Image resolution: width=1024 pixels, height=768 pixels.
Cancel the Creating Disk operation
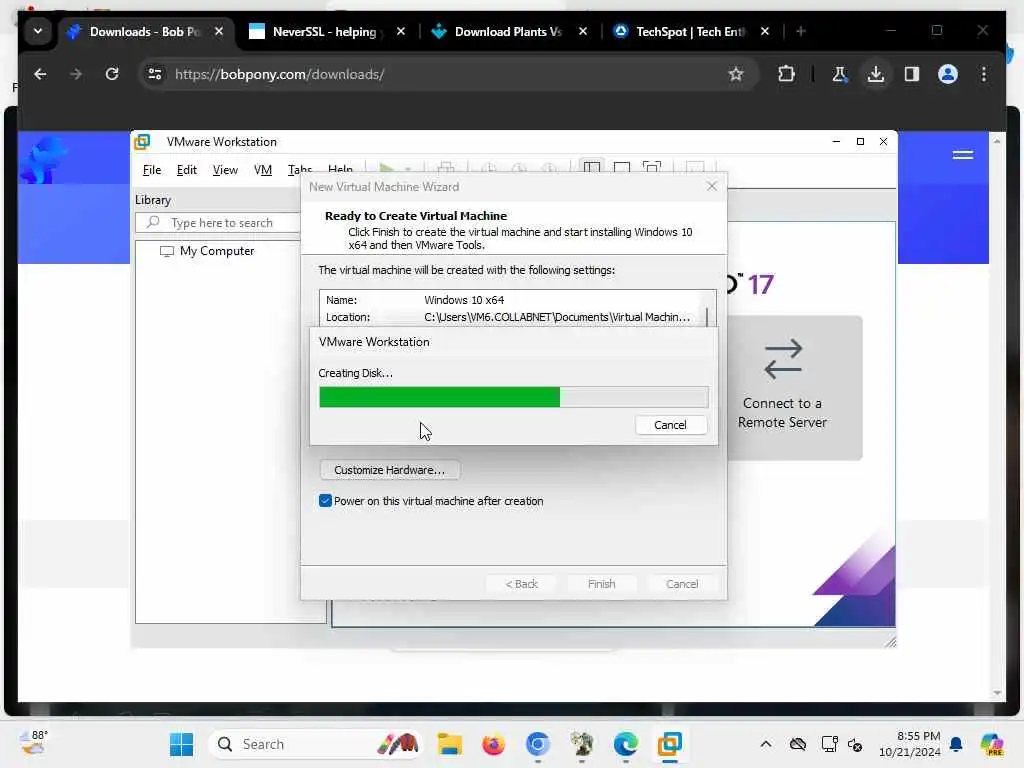[x=671, y=424]
